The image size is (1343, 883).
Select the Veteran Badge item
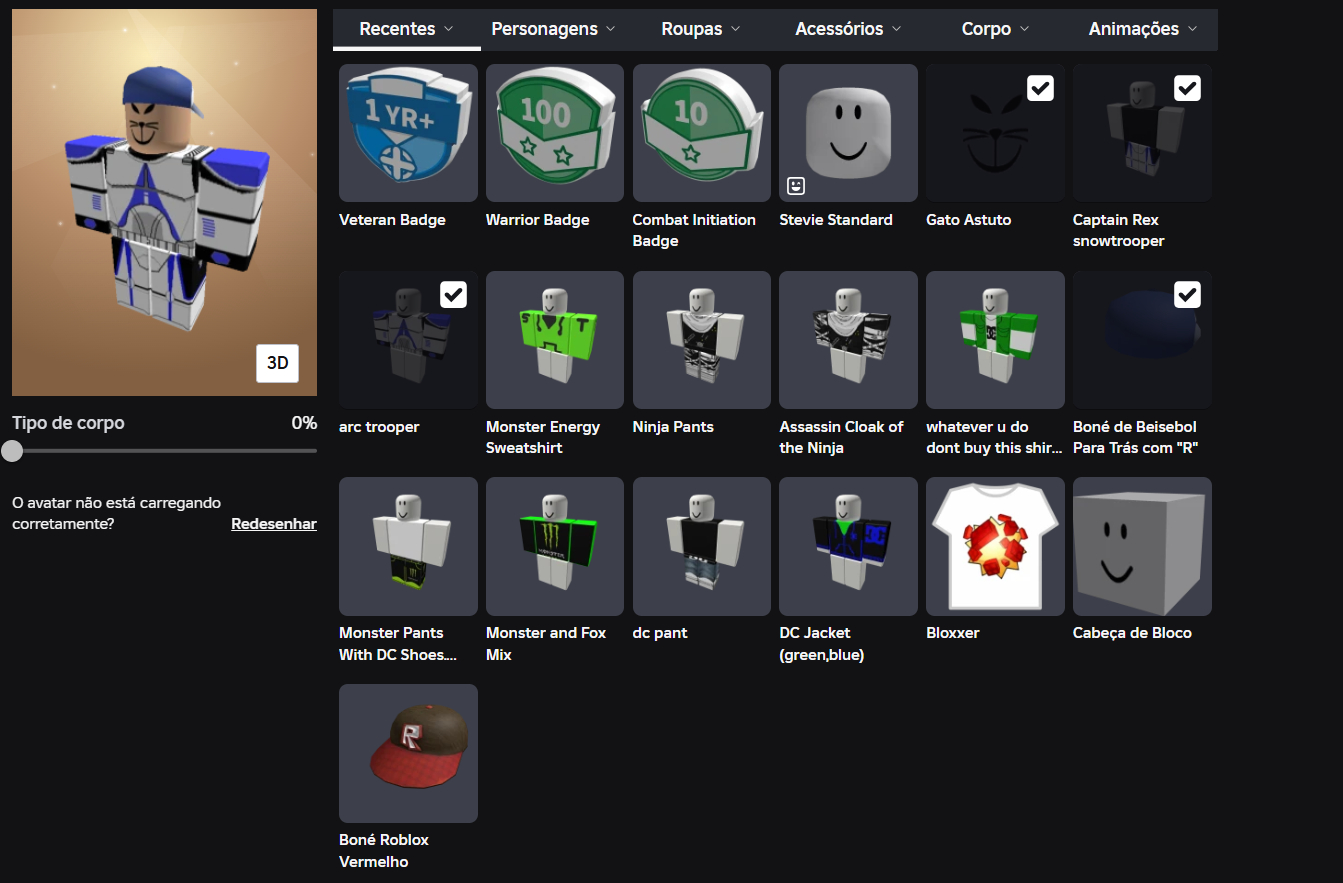[408, 133]
